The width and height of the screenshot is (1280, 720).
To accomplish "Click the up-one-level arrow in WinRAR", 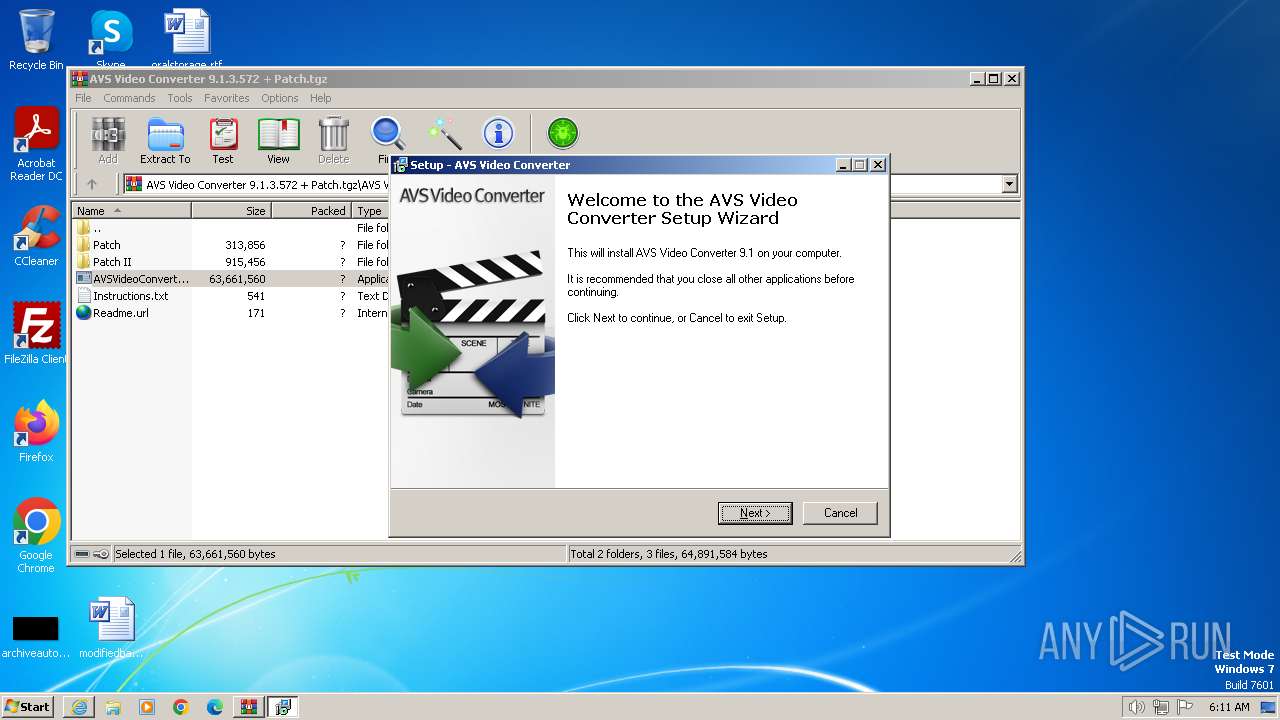I will (92, 184).
